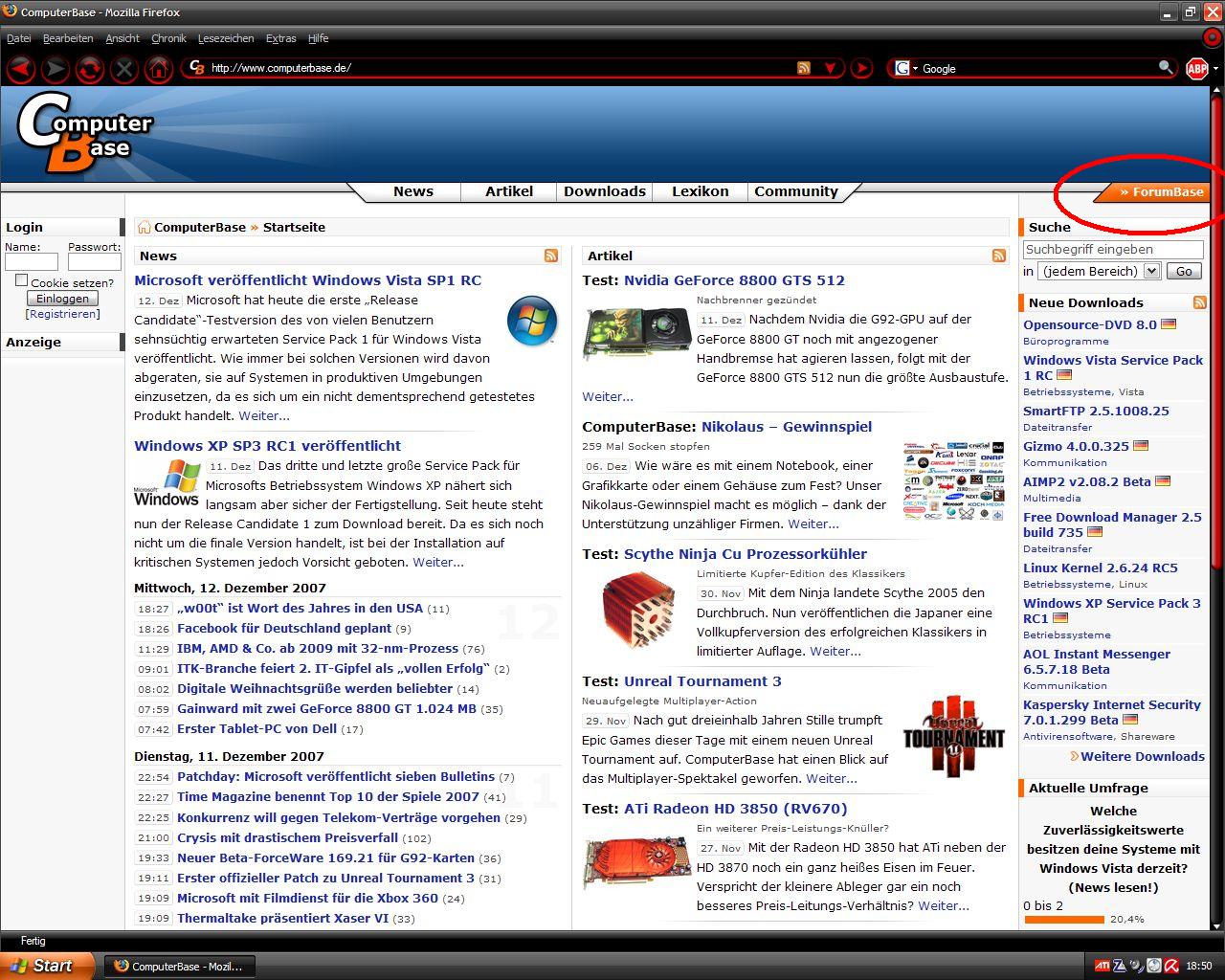
Task: Click the Einloggen button
Action: click(62, 299)
